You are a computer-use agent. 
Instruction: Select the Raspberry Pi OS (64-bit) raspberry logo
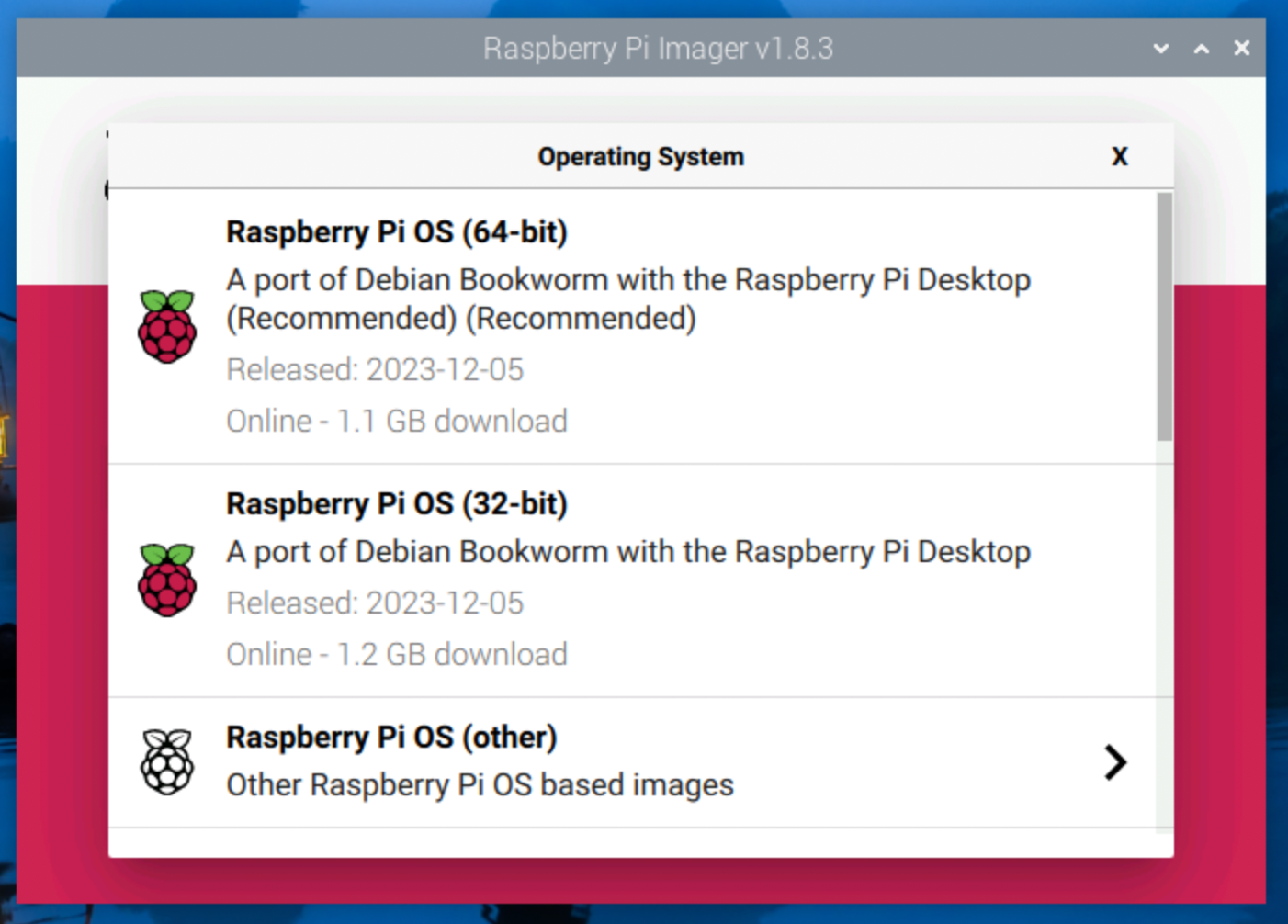click(x=167, y=326)
